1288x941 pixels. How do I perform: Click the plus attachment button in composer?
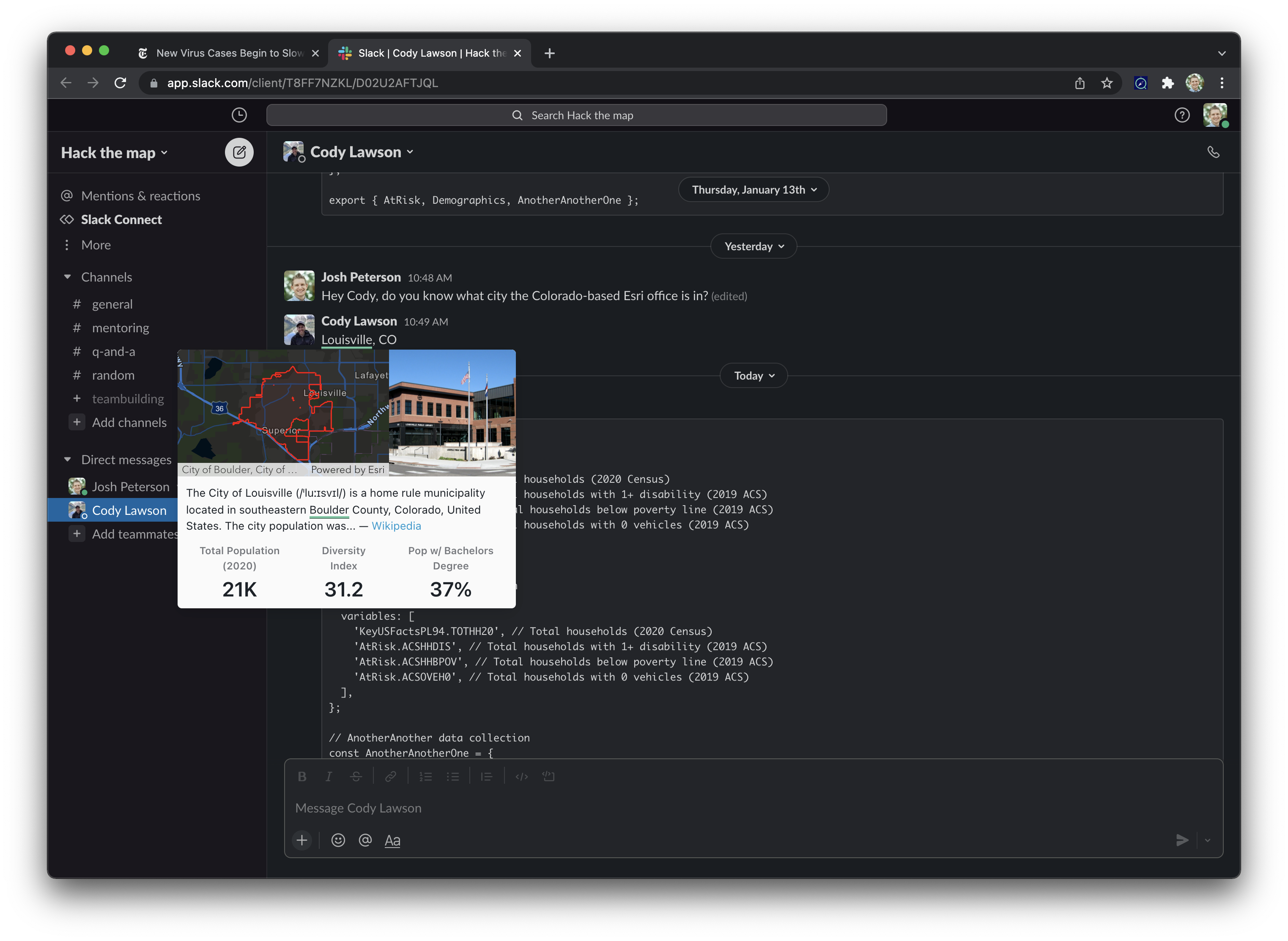tap(302, 840)
